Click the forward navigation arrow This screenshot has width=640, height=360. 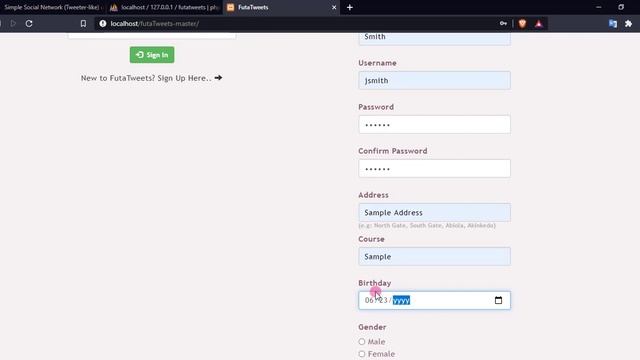(13, 24)
